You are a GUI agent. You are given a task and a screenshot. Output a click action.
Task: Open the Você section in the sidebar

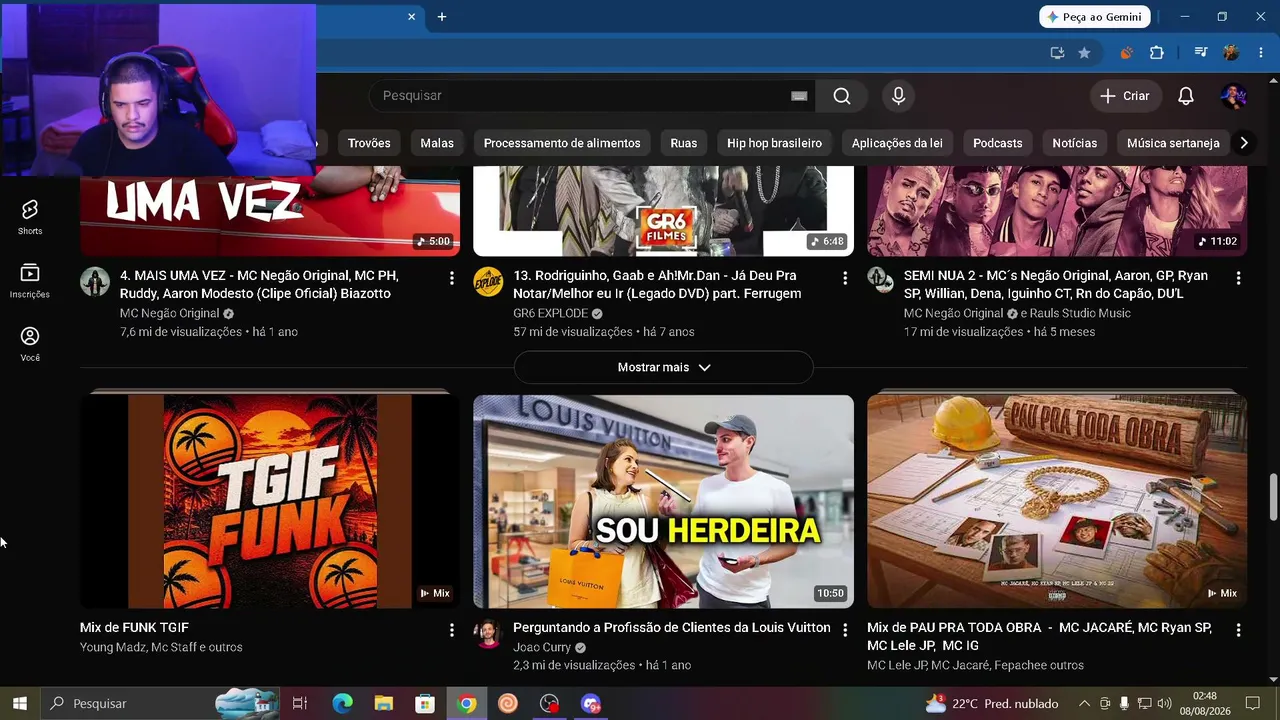coord(30,344)
